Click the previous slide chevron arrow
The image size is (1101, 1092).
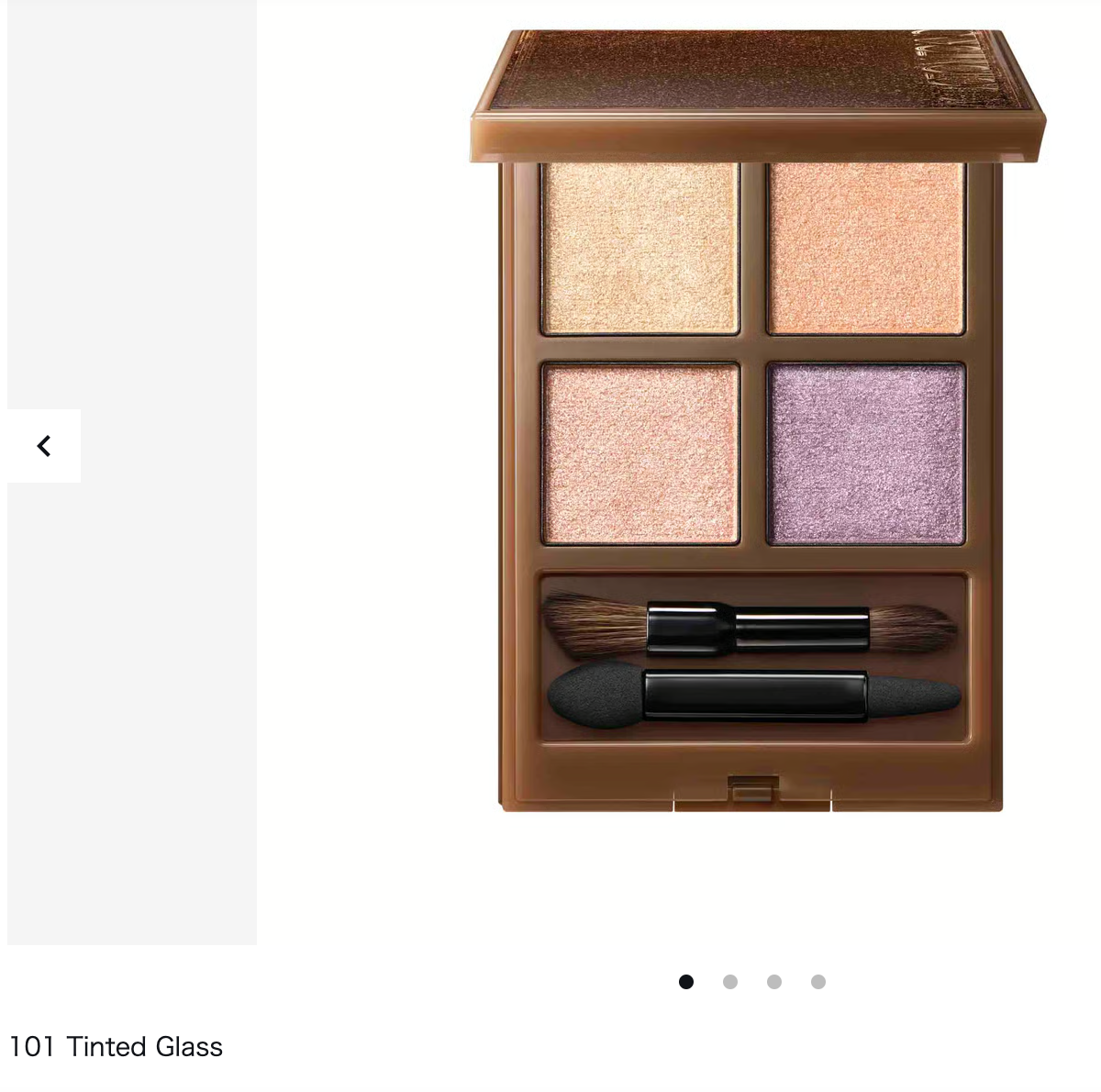point(44,446)
